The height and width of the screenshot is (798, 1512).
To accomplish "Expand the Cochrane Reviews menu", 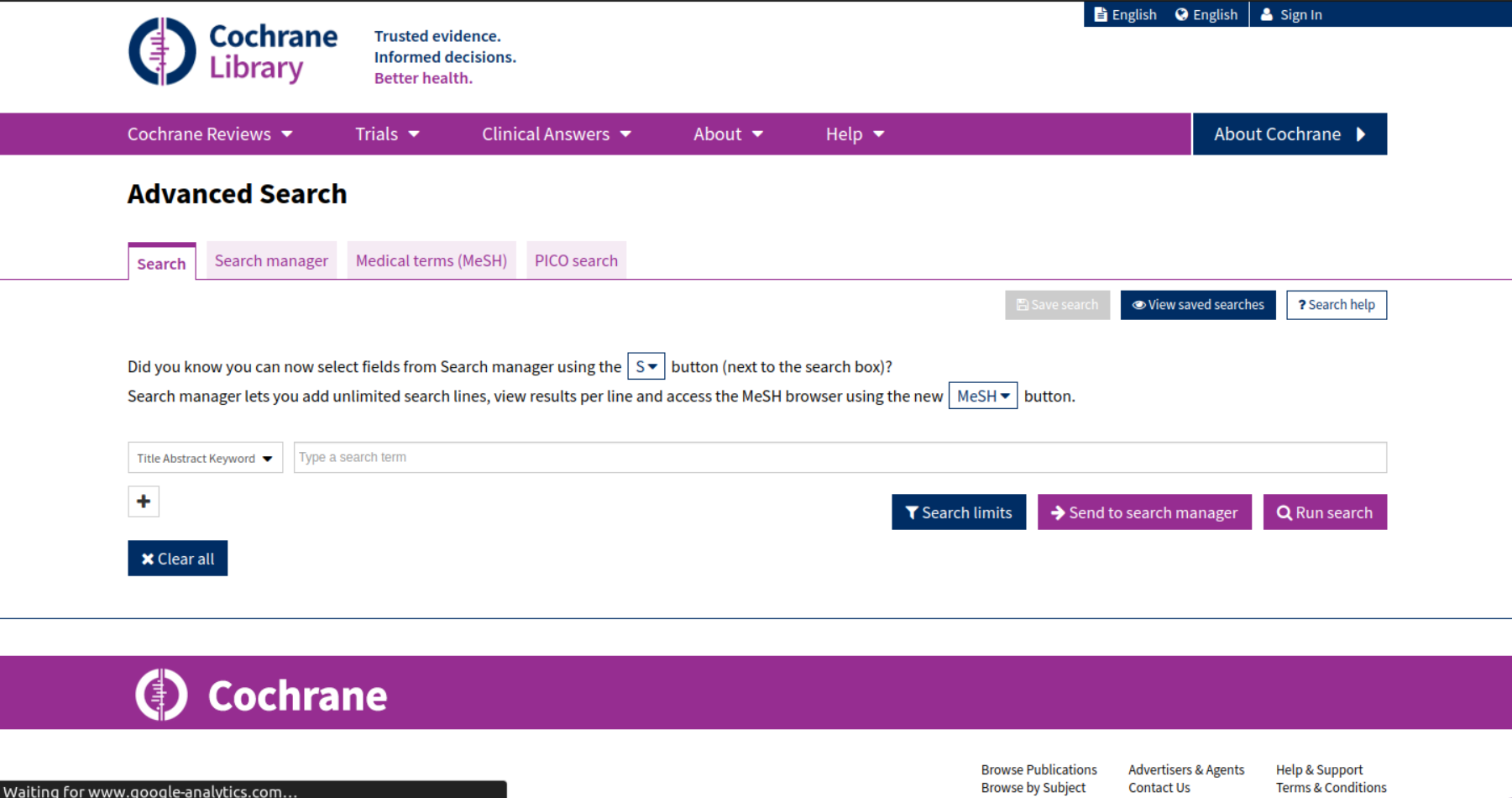I will coord(210,134).
